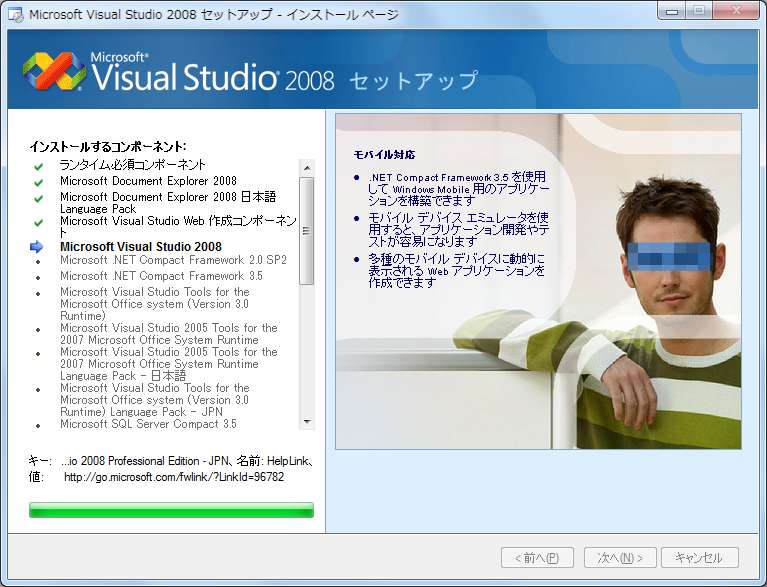Select Office system Runtime Language Pack - JPN

pyautogui.click(x=155, y=400)
